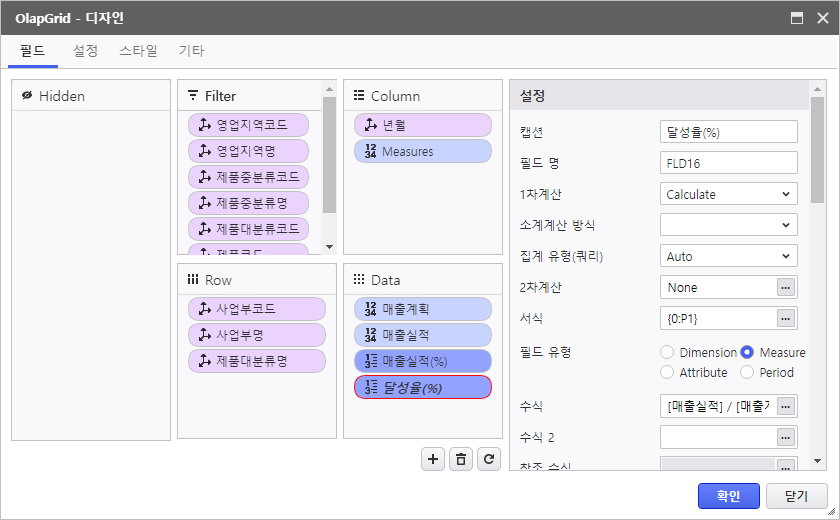Image resolution: width=840 pixels, height=520 pixels.
Task: Click the add field plus icon
Action: click(x=433, y=459)
